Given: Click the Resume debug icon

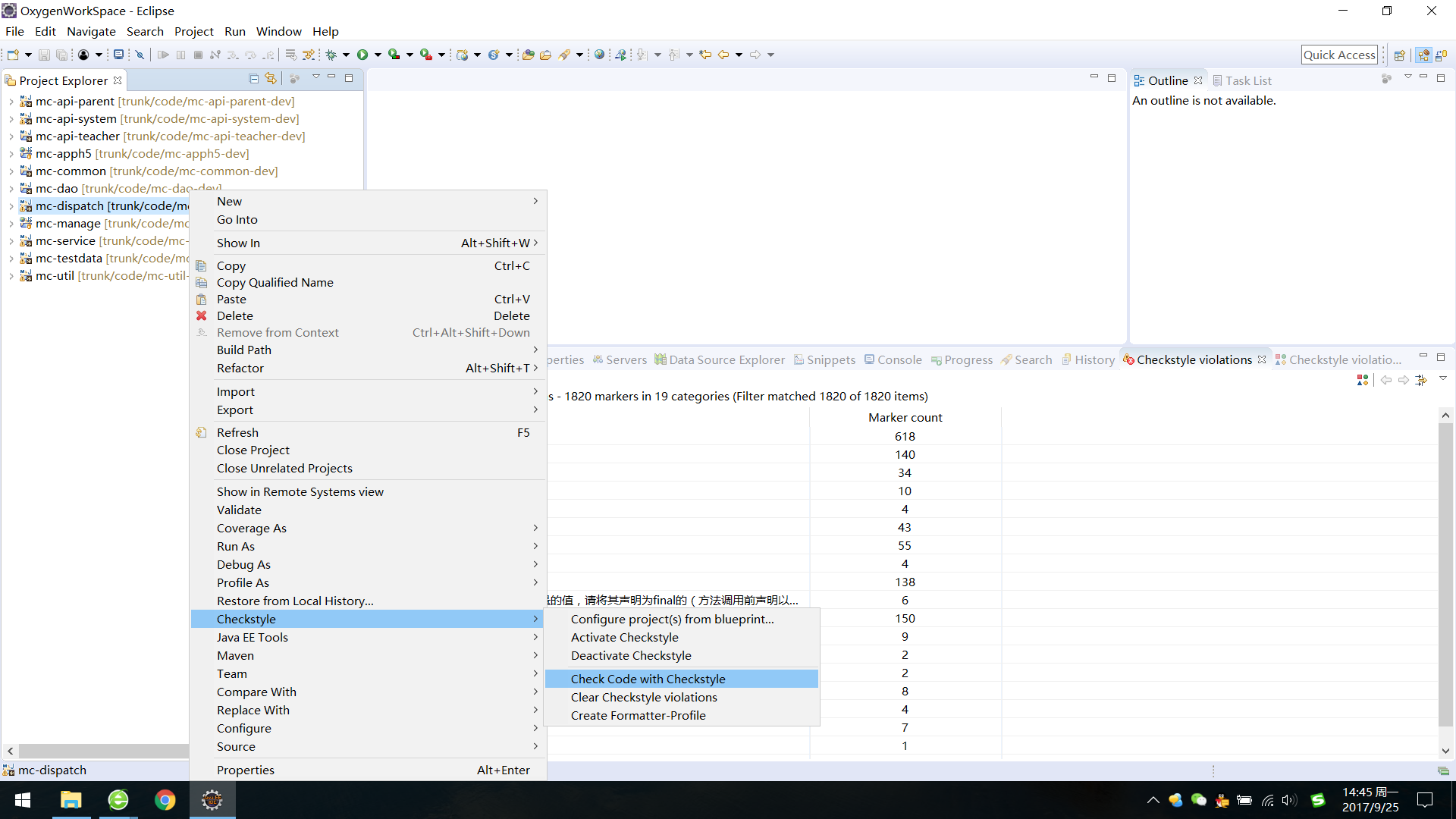Looking at the screenshot, I should point(163,55).
